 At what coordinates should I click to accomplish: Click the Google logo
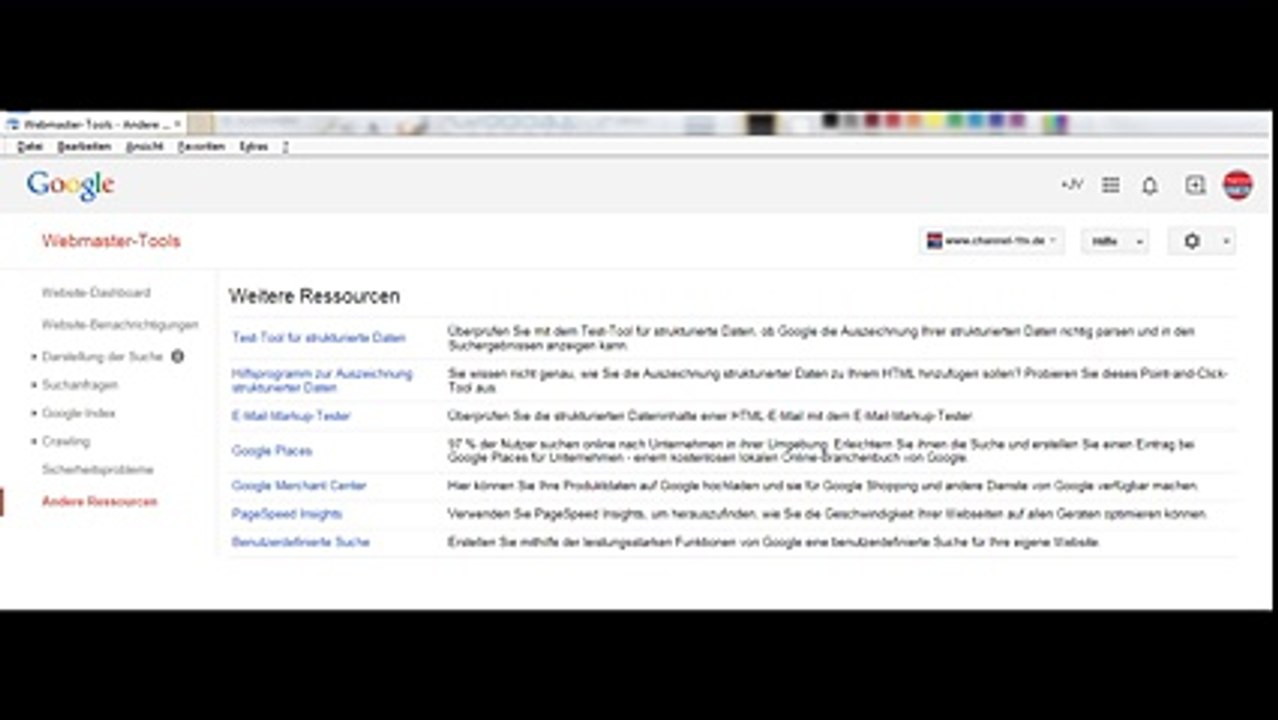pyautogui.click(x=70, y=185)
